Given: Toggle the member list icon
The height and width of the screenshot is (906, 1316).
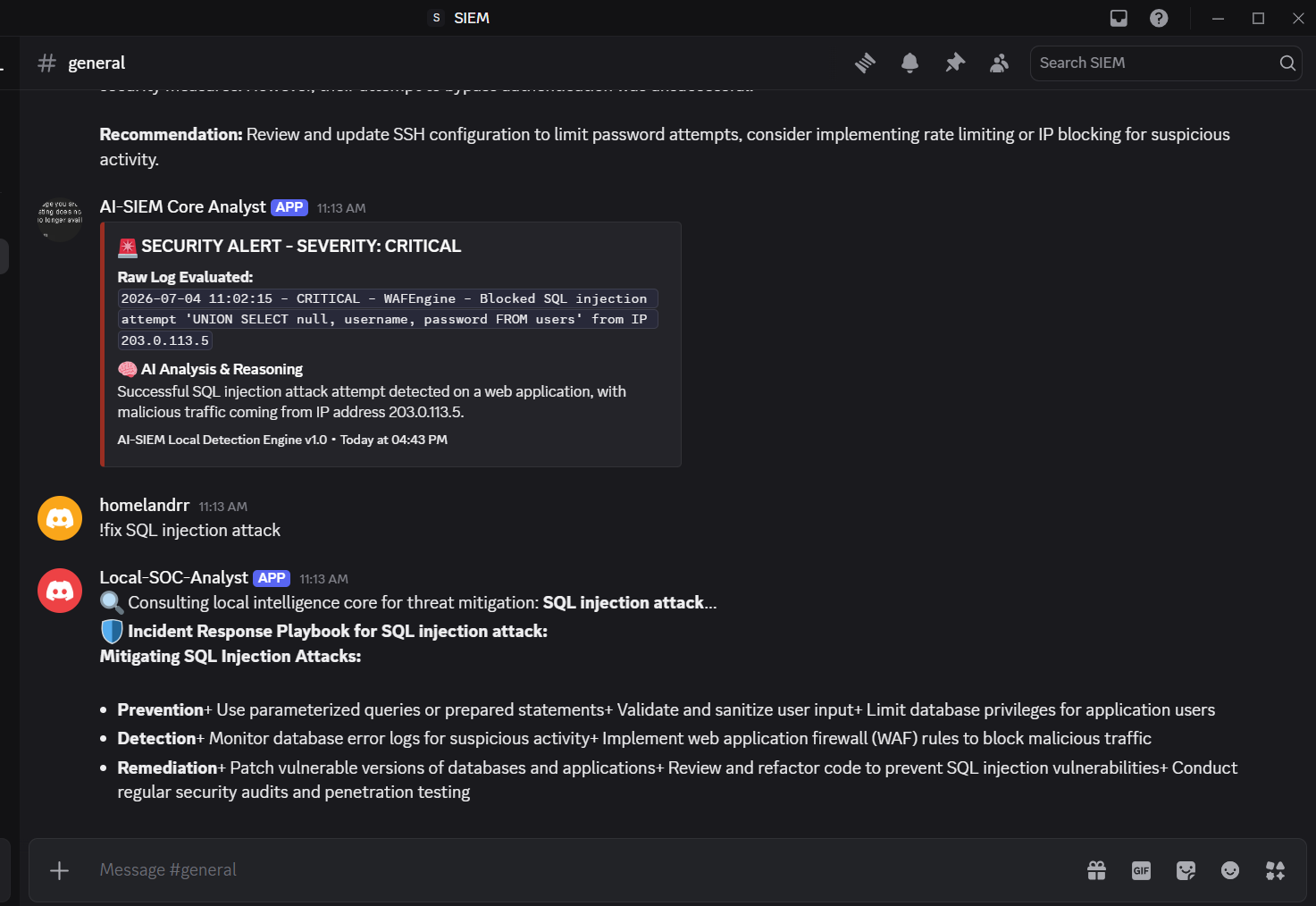Looking at the screenshot, I should click(999, 63).
